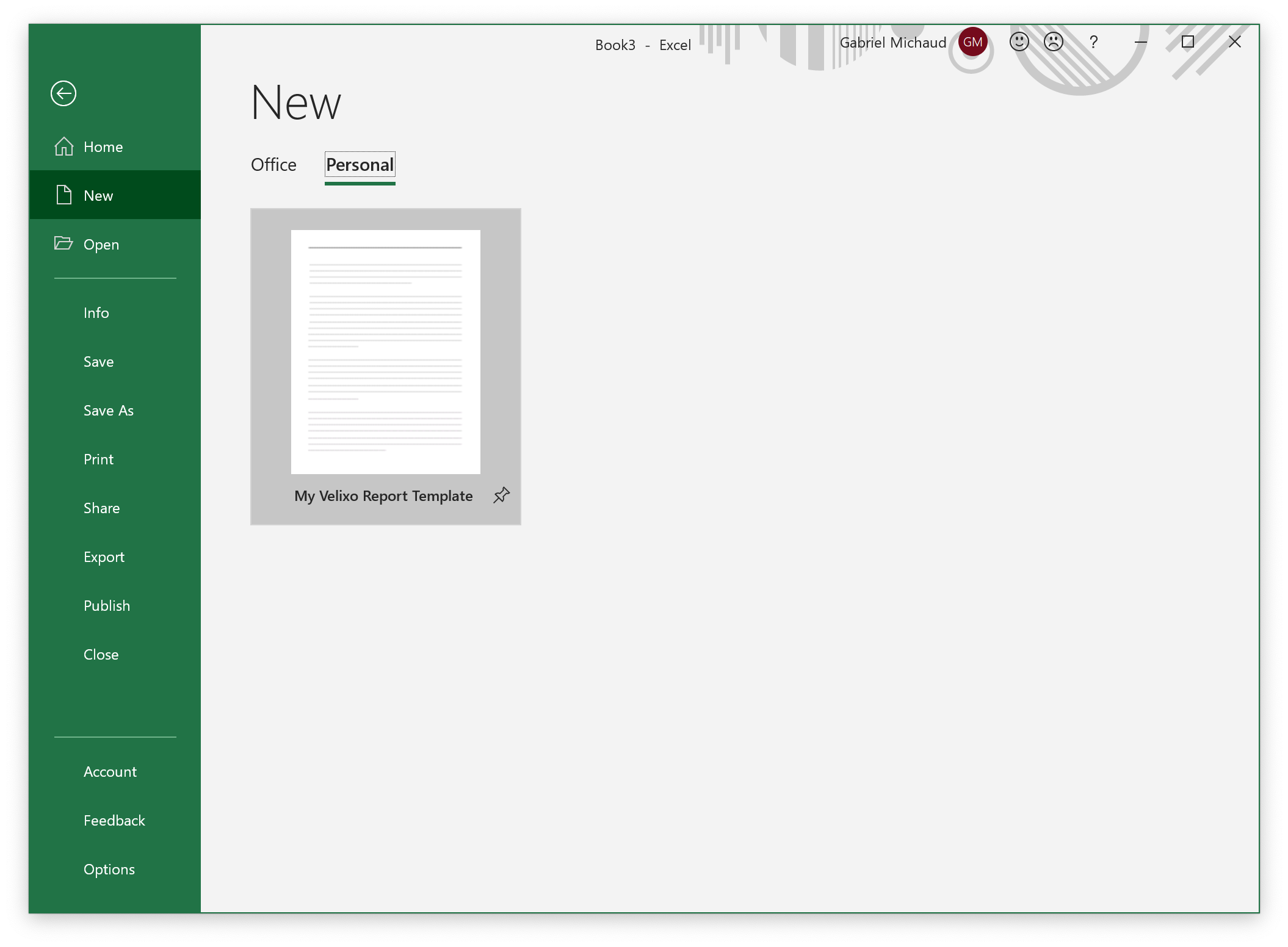Go to Home in the sidebar
Image resolution: width=1288 pixels, height=947 pixels.
pos(115,146)
